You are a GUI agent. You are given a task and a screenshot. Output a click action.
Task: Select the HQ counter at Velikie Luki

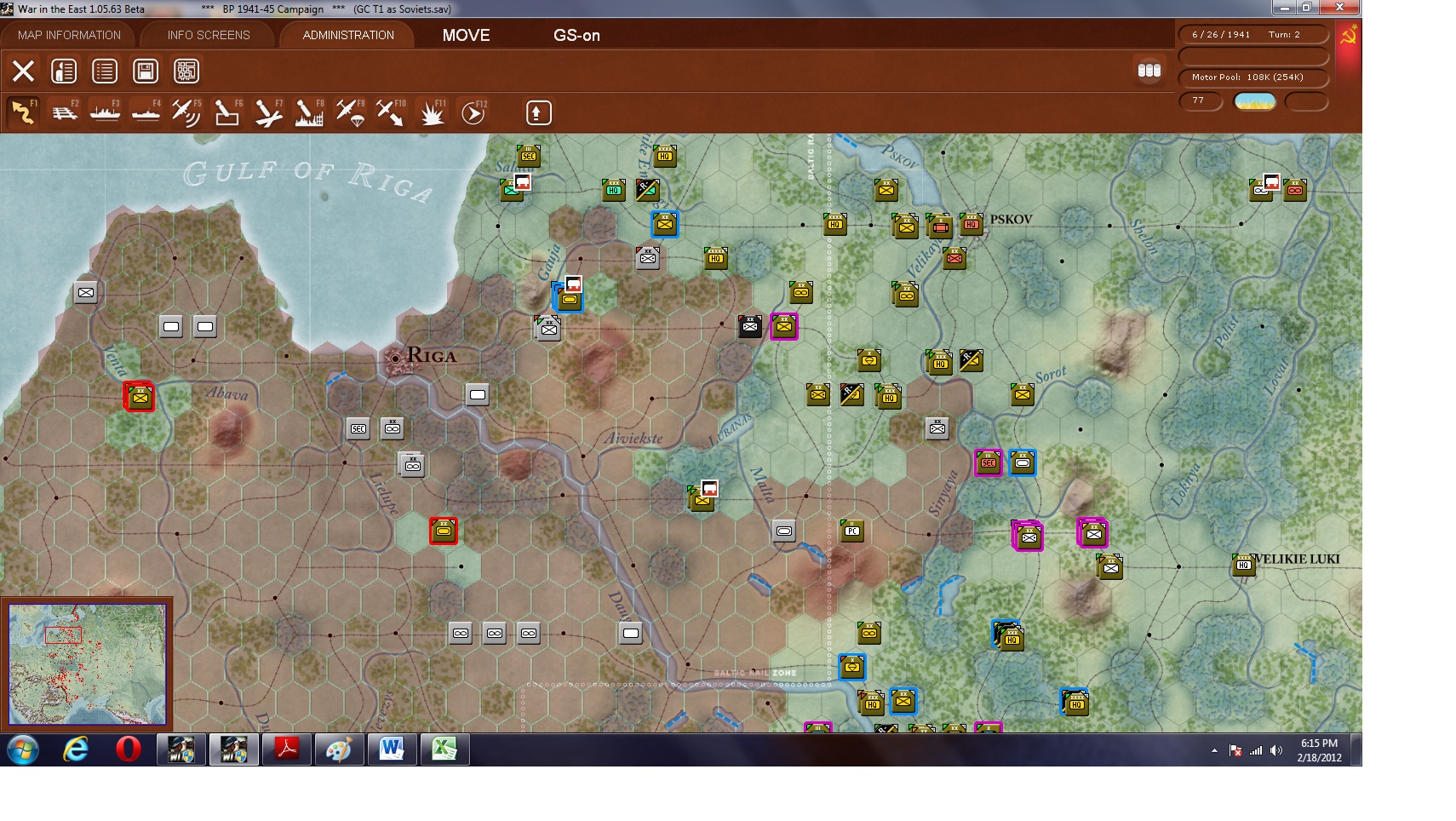click(1244, 564)
